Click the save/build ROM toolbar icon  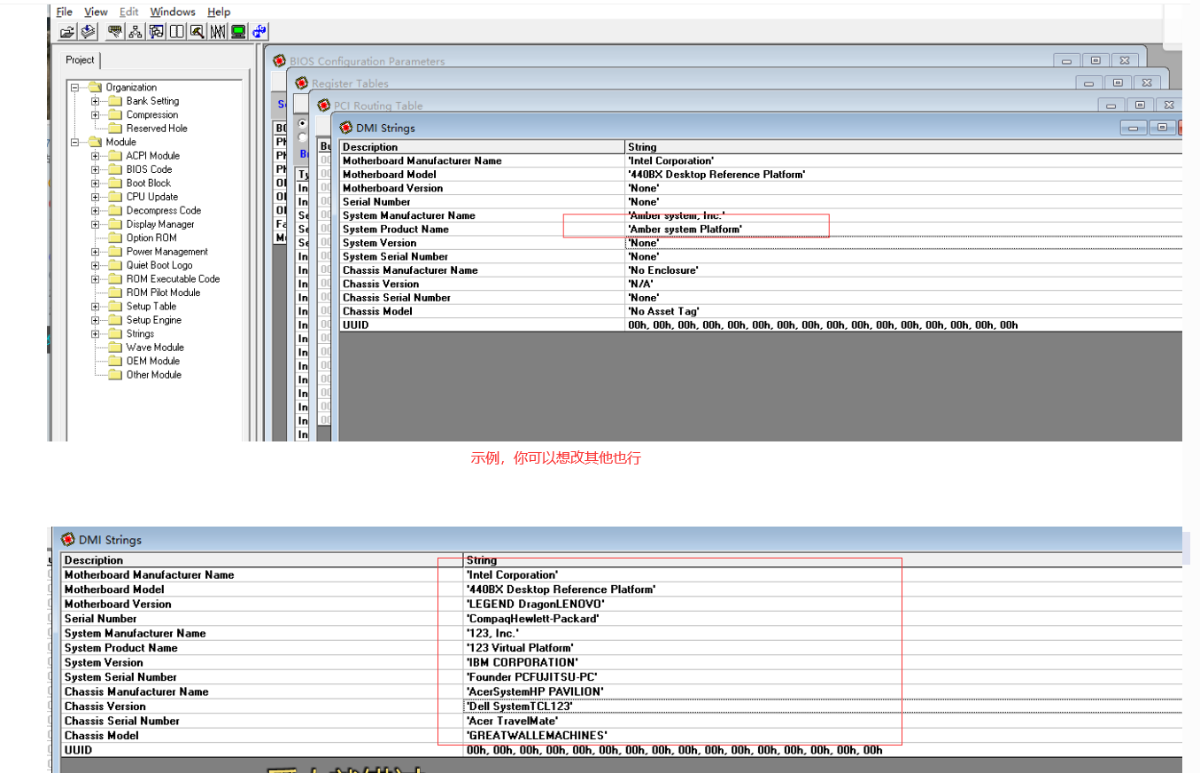coord(88,32)
